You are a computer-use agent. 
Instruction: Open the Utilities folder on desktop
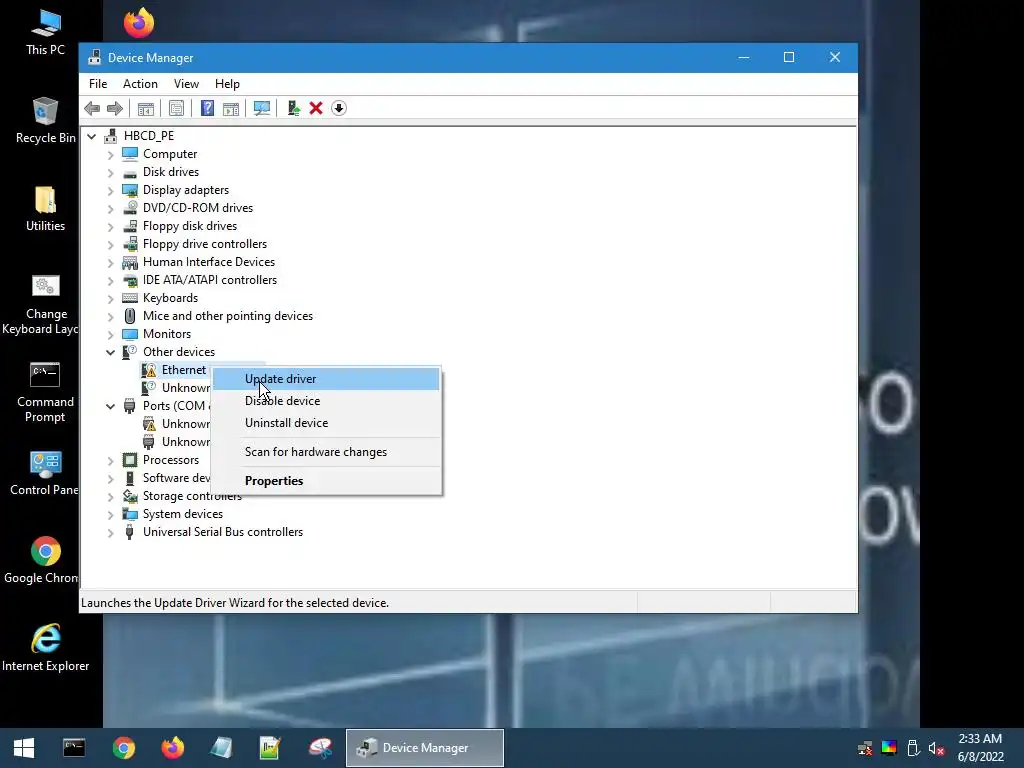[x=45, y=209]
